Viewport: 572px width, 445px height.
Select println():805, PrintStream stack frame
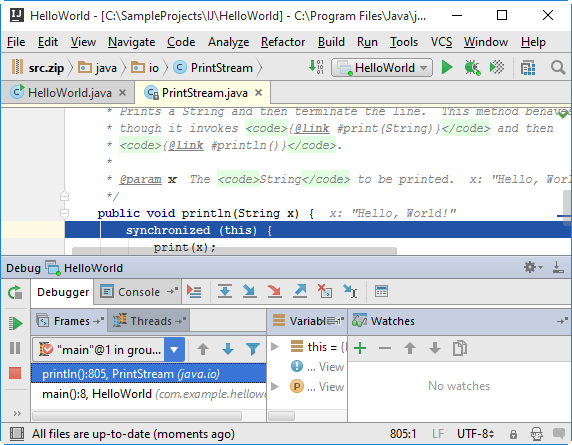(149, 374)
